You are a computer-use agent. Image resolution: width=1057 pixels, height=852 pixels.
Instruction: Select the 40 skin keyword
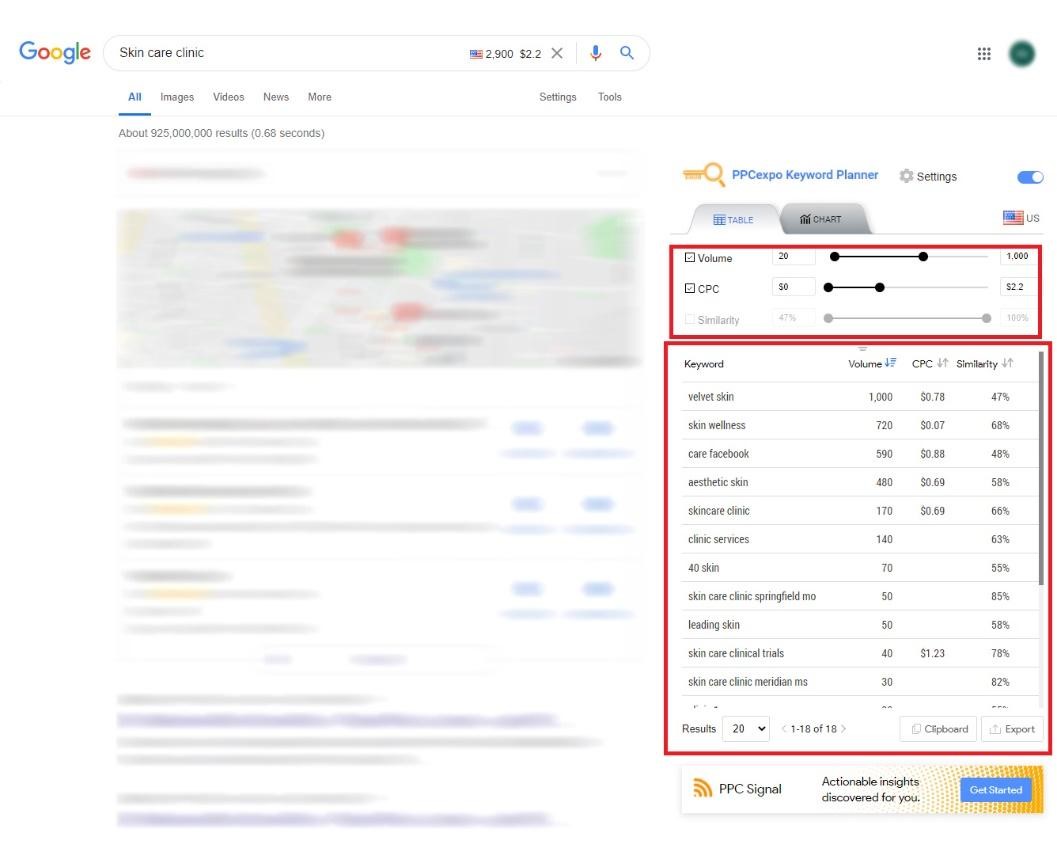pos(704,568)
